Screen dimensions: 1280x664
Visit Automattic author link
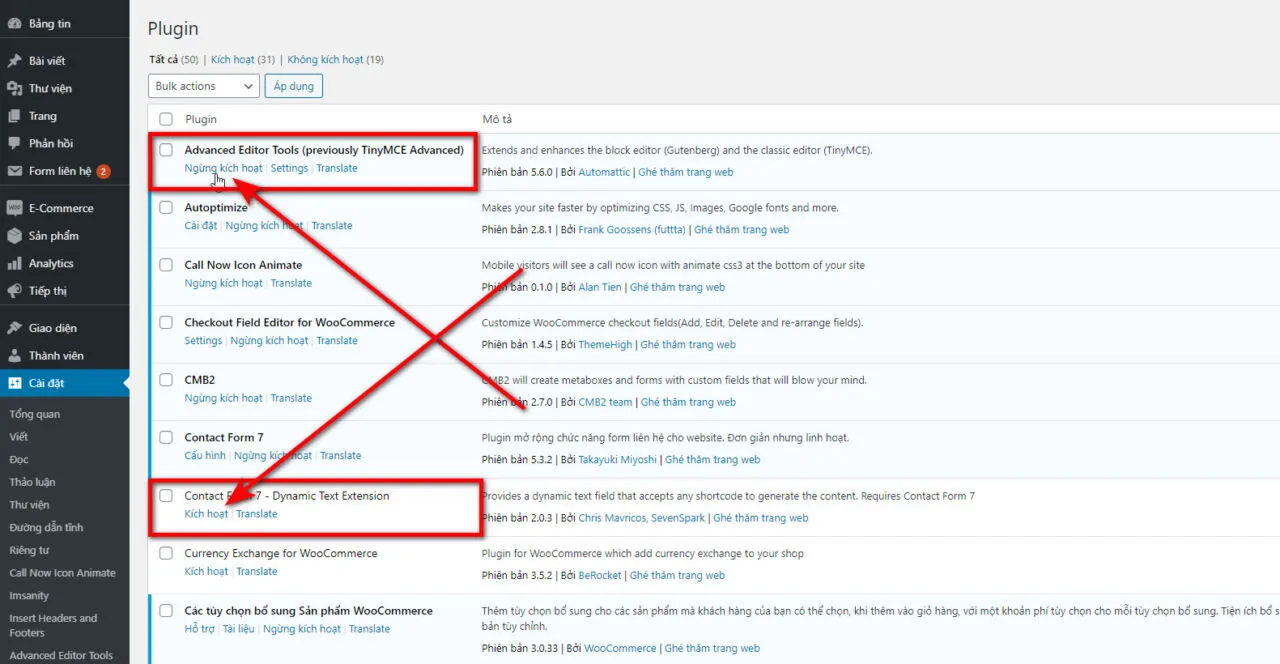click(x=604, y=172)
